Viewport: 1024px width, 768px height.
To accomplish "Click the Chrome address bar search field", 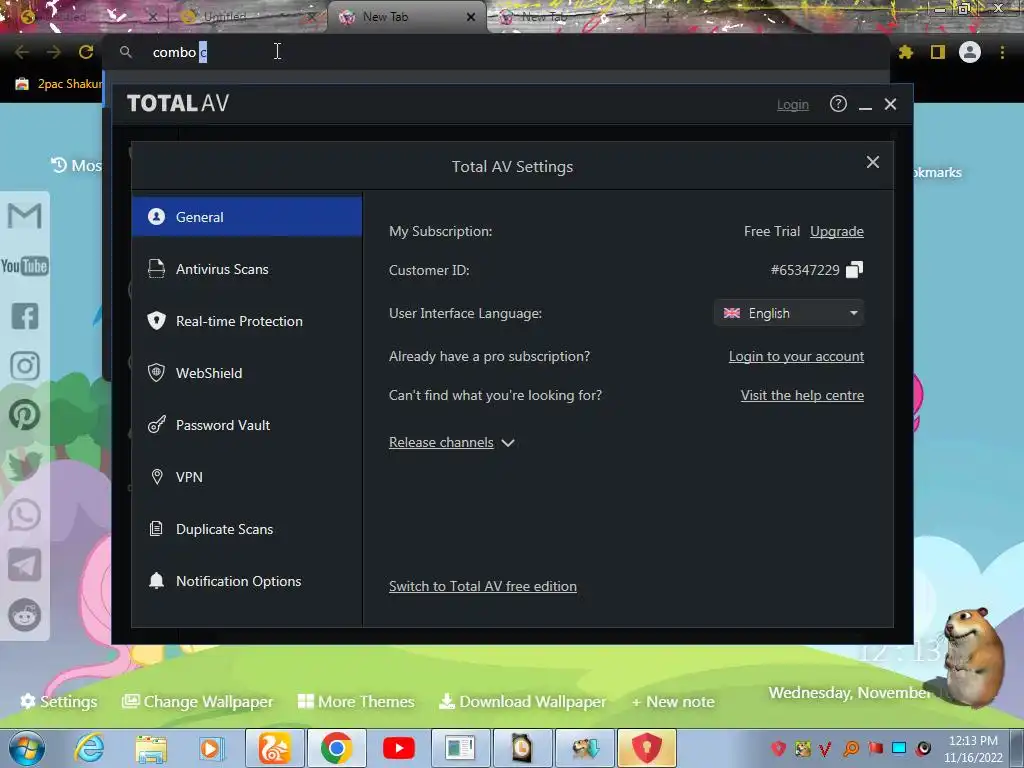I will [x=496, y=52].
